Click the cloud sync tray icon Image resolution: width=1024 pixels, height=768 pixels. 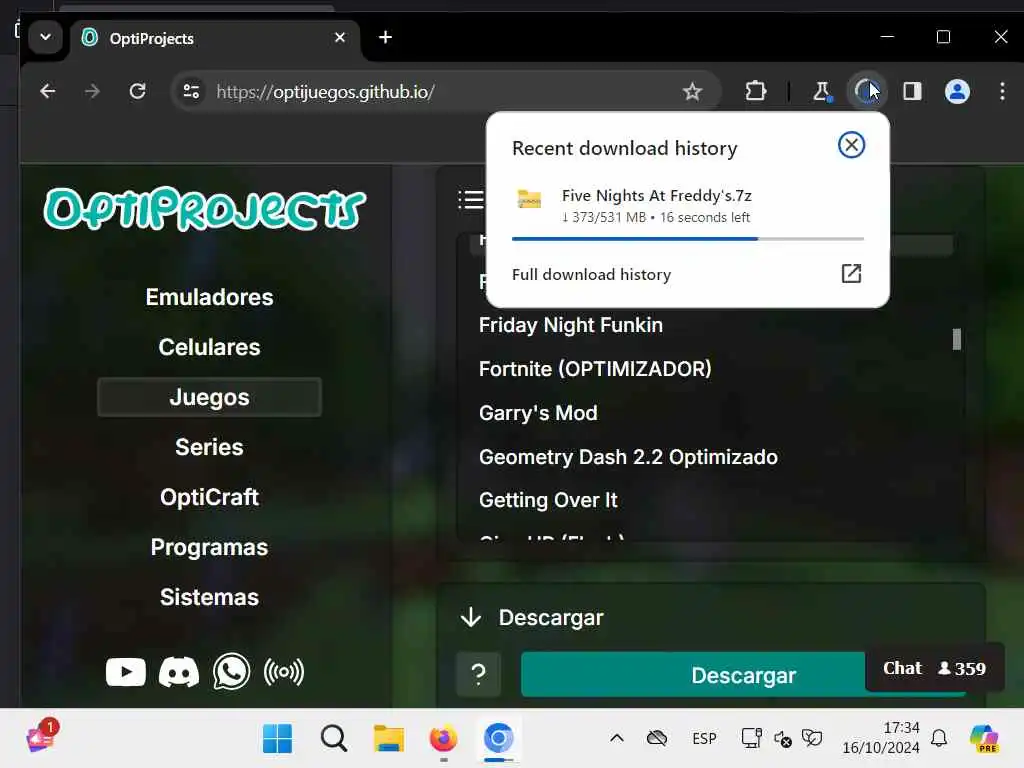[x=656, y=739]
